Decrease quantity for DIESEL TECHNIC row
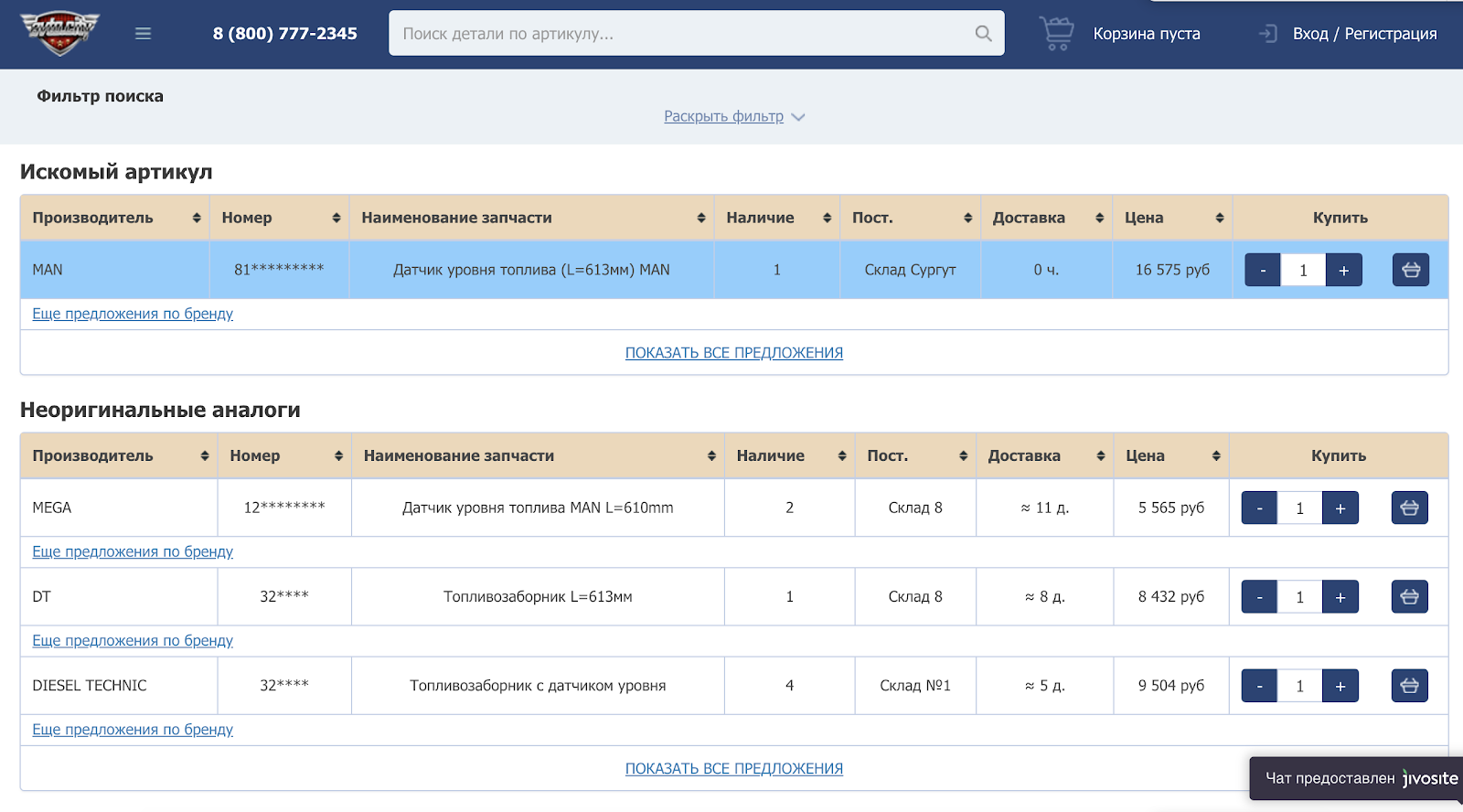The height and width of the screenshot is (812, 1463). click(1259, 685)
